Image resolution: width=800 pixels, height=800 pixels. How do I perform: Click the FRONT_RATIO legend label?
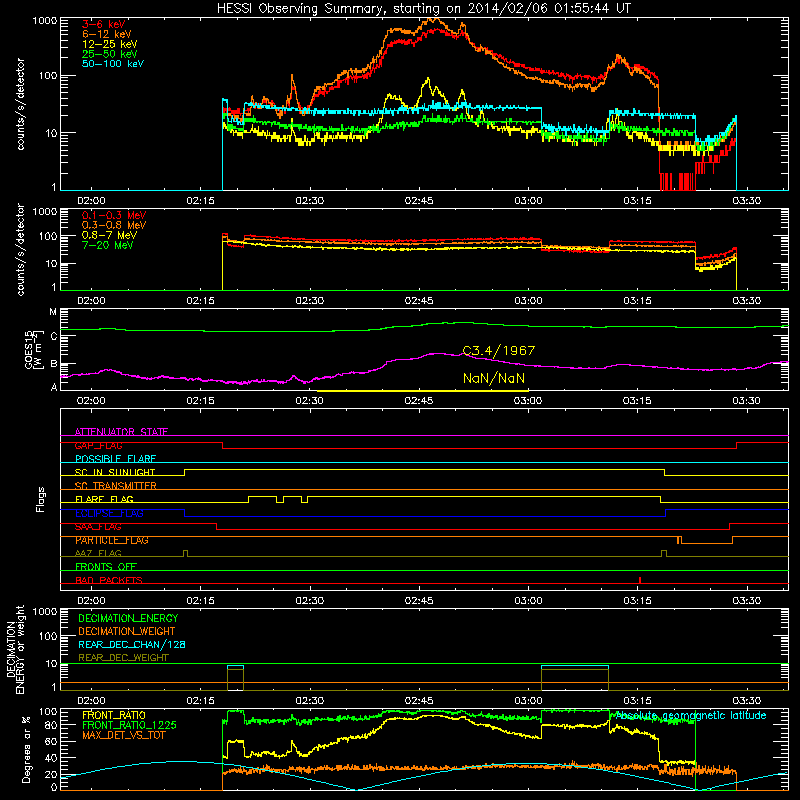[x=114, y=715]
